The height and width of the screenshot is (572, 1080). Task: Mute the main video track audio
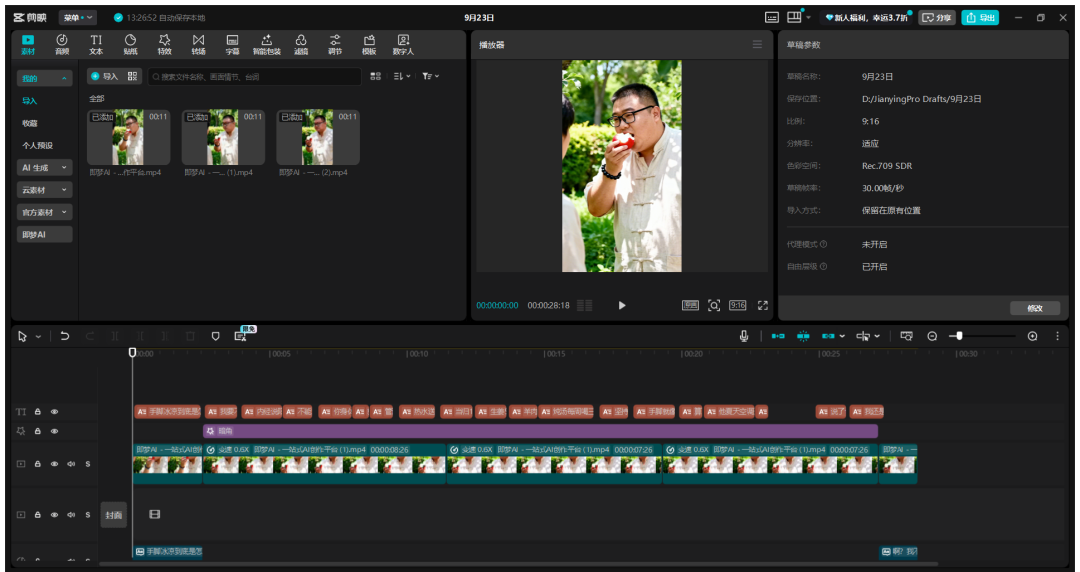(x=71, y=464)
